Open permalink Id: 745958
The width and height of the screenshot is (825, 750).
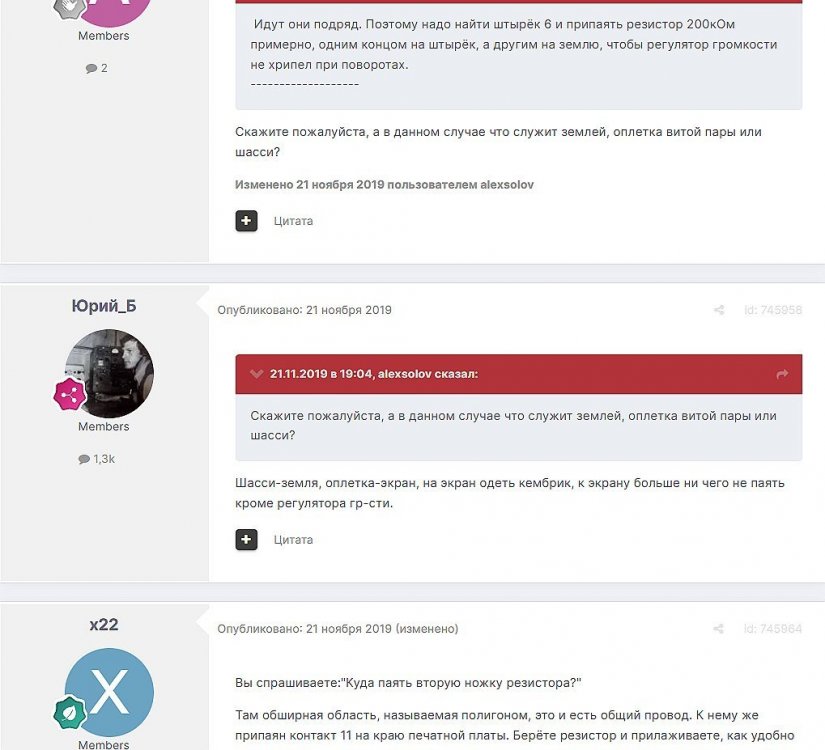click(773, 310)
